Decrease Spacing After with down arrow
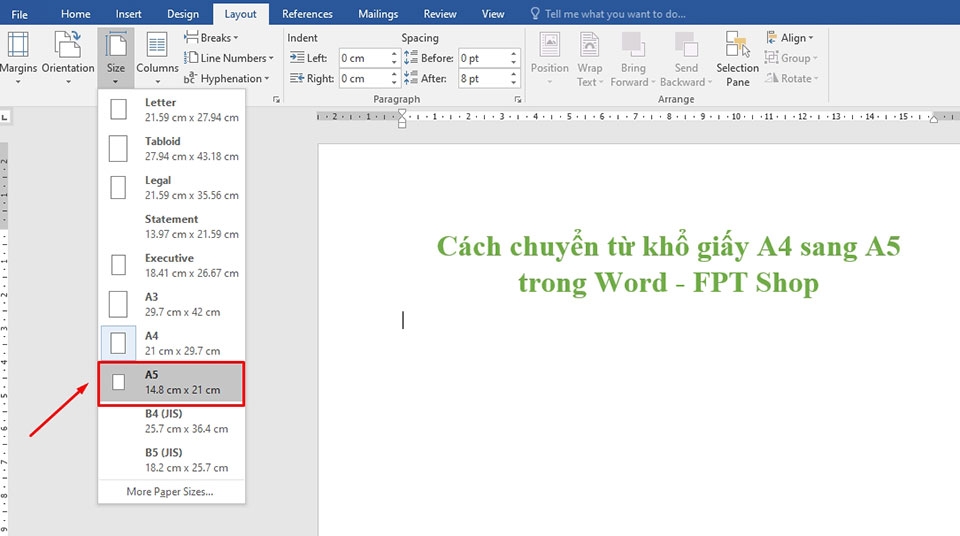 coord(514,82)
